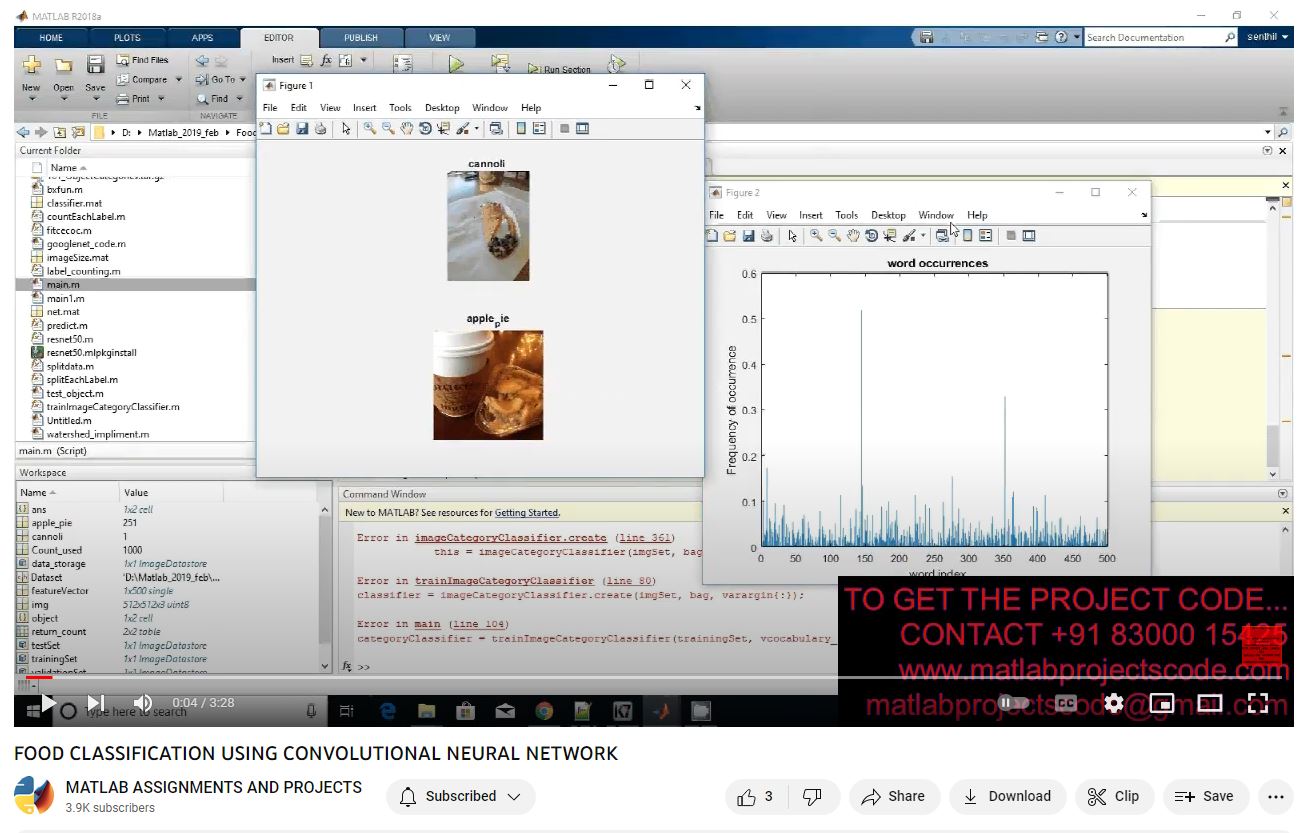
Task: Open YouTube player settings gear
Action: point(1113,703)
